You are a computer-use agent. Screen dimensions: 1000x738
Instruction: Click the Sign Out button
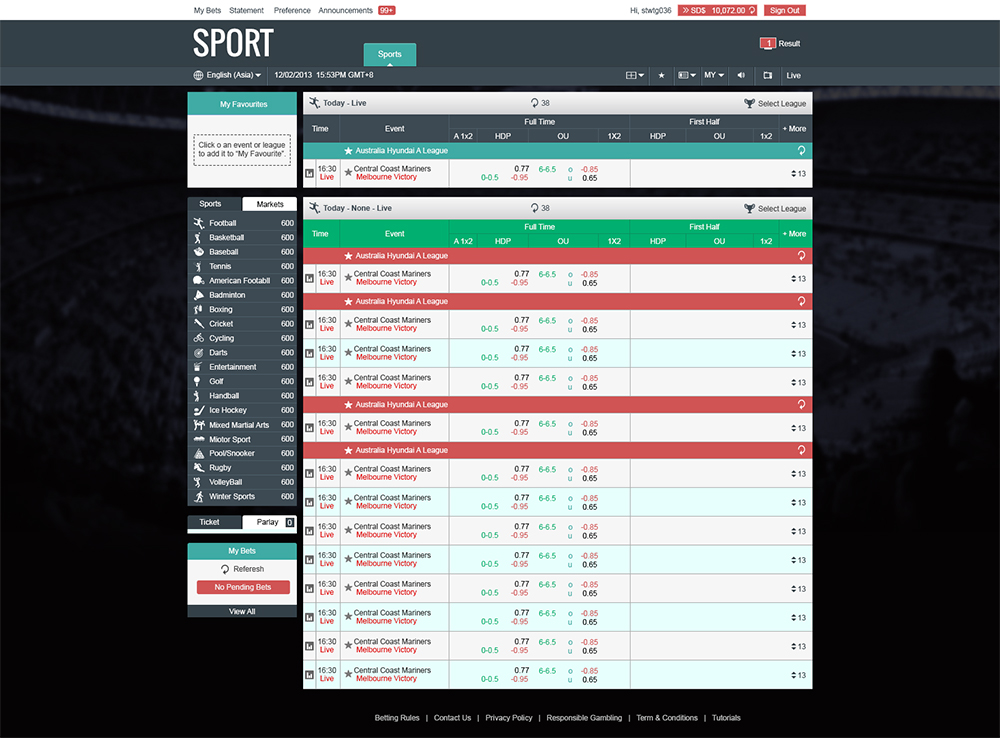pos(784,10)
